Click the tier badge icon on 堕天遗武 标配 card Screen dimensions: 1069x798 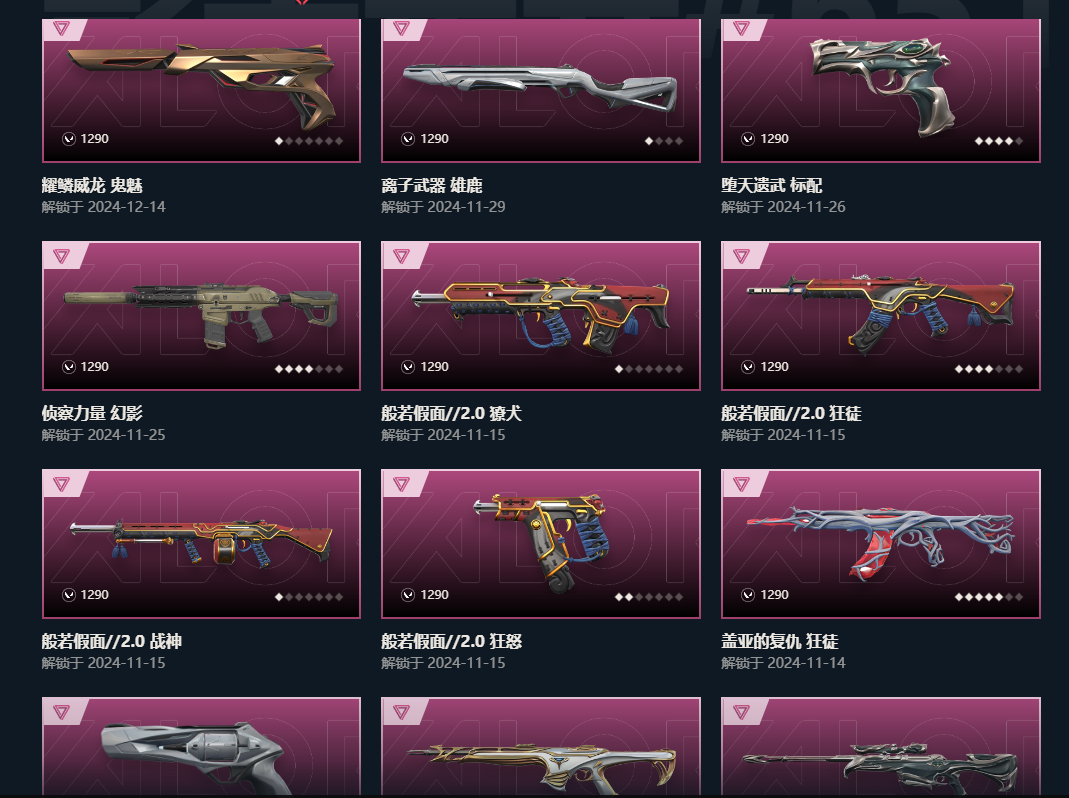point(741,29)
